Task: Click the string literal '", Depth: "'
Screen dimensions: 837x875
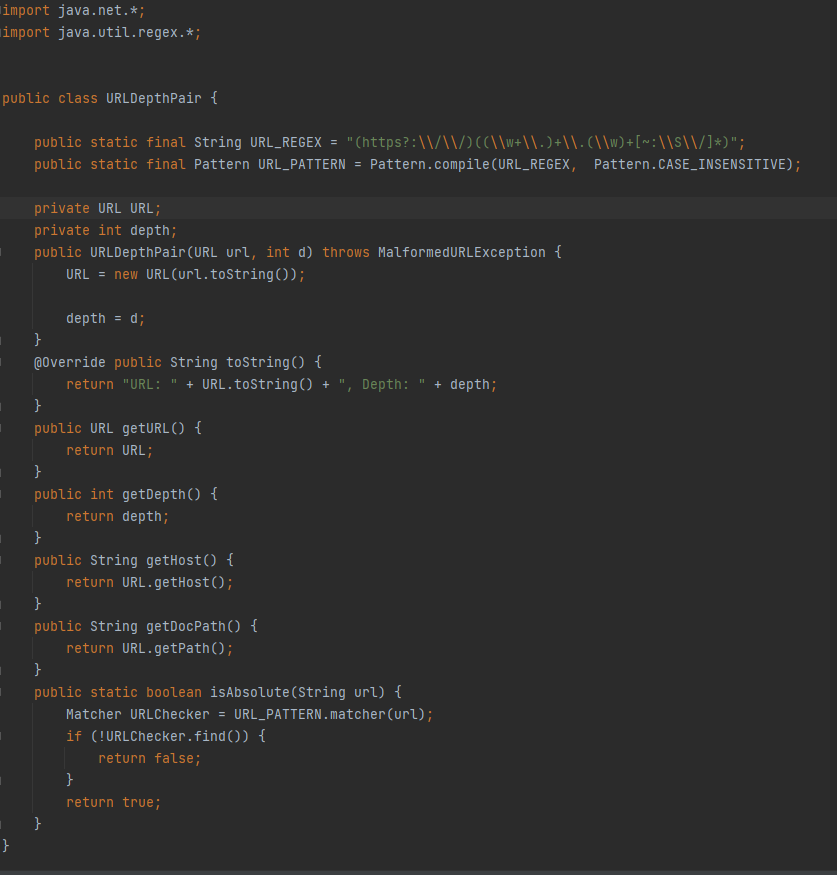Action: [x=382, y=384]
